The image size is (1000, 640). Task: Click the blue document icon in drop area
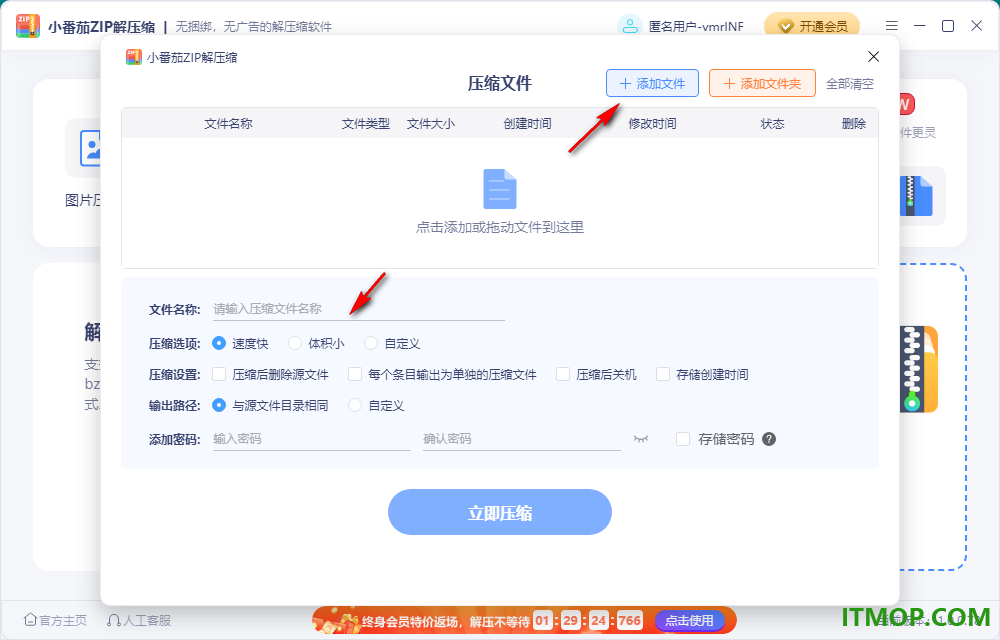pyautogui.click(x=500, y=189)
